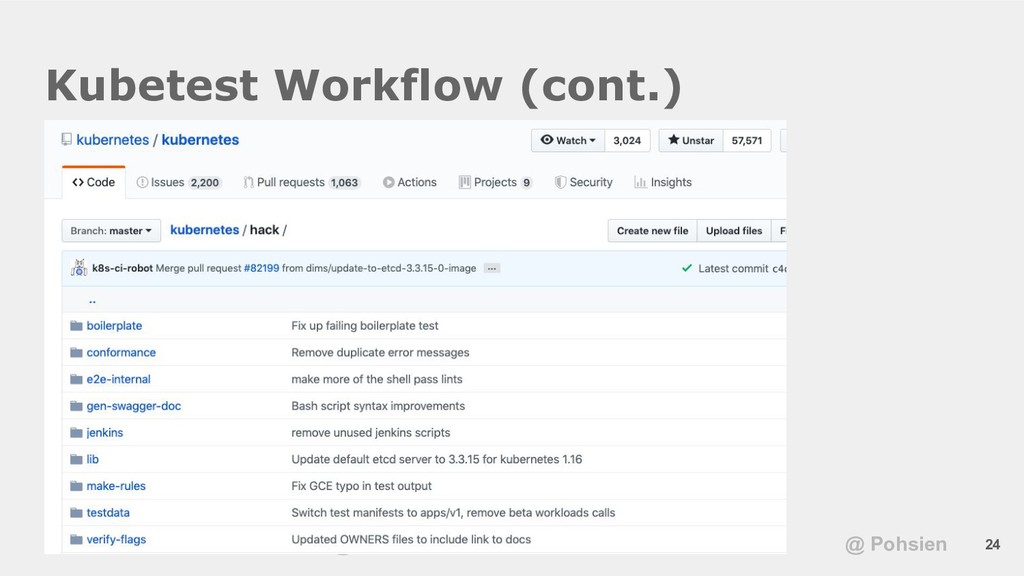Open the kubernetes organization link in header
Image resolution: width=1024 pixels, height=576 pixels.
(x=112, y=140)
